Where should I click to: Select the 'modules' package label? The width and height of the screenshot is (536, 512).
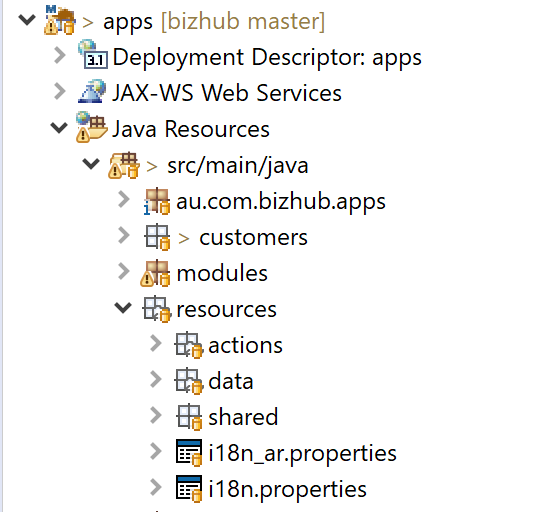[x=222, y=273]
